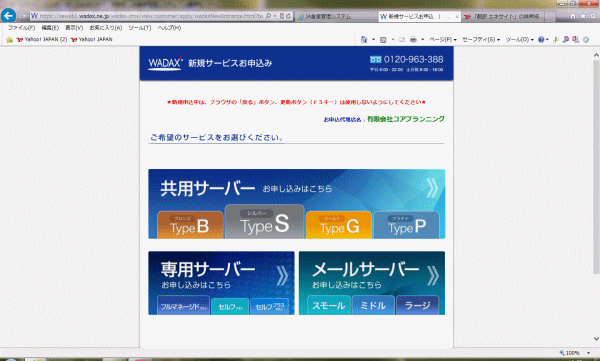Refresh the page with reload icon

coord(288,16)
